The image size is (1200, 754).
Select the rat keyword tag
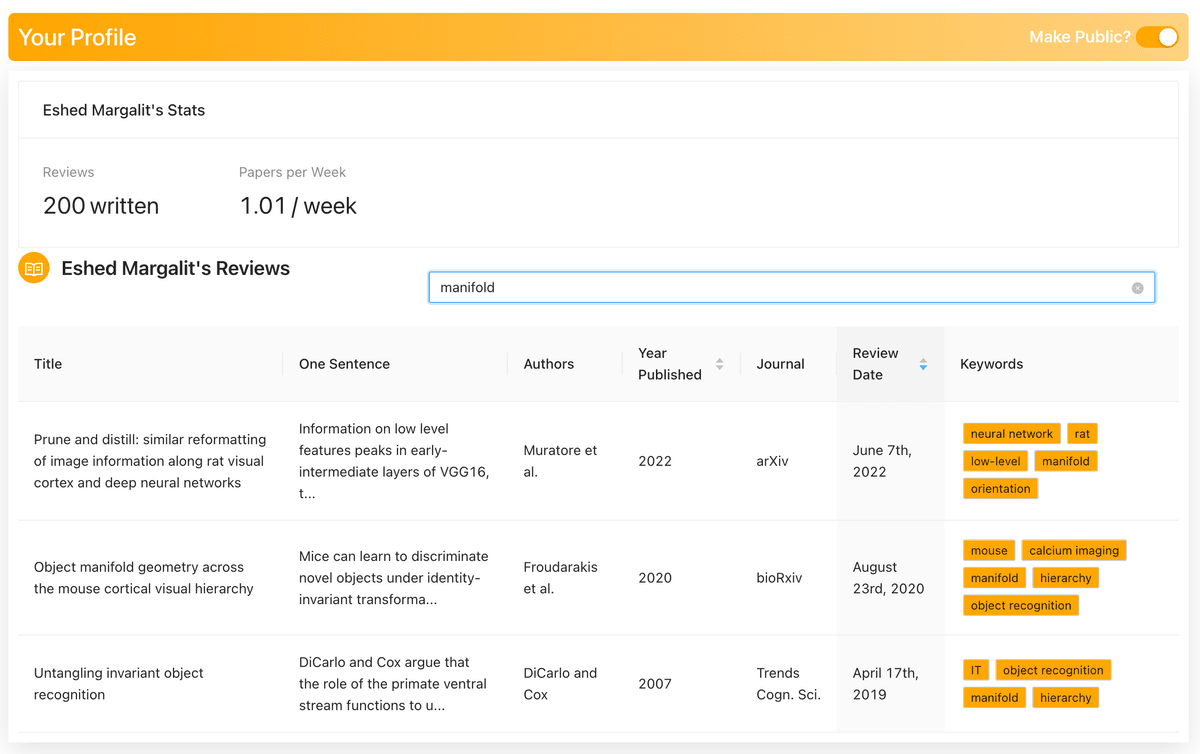point(1082,434)
